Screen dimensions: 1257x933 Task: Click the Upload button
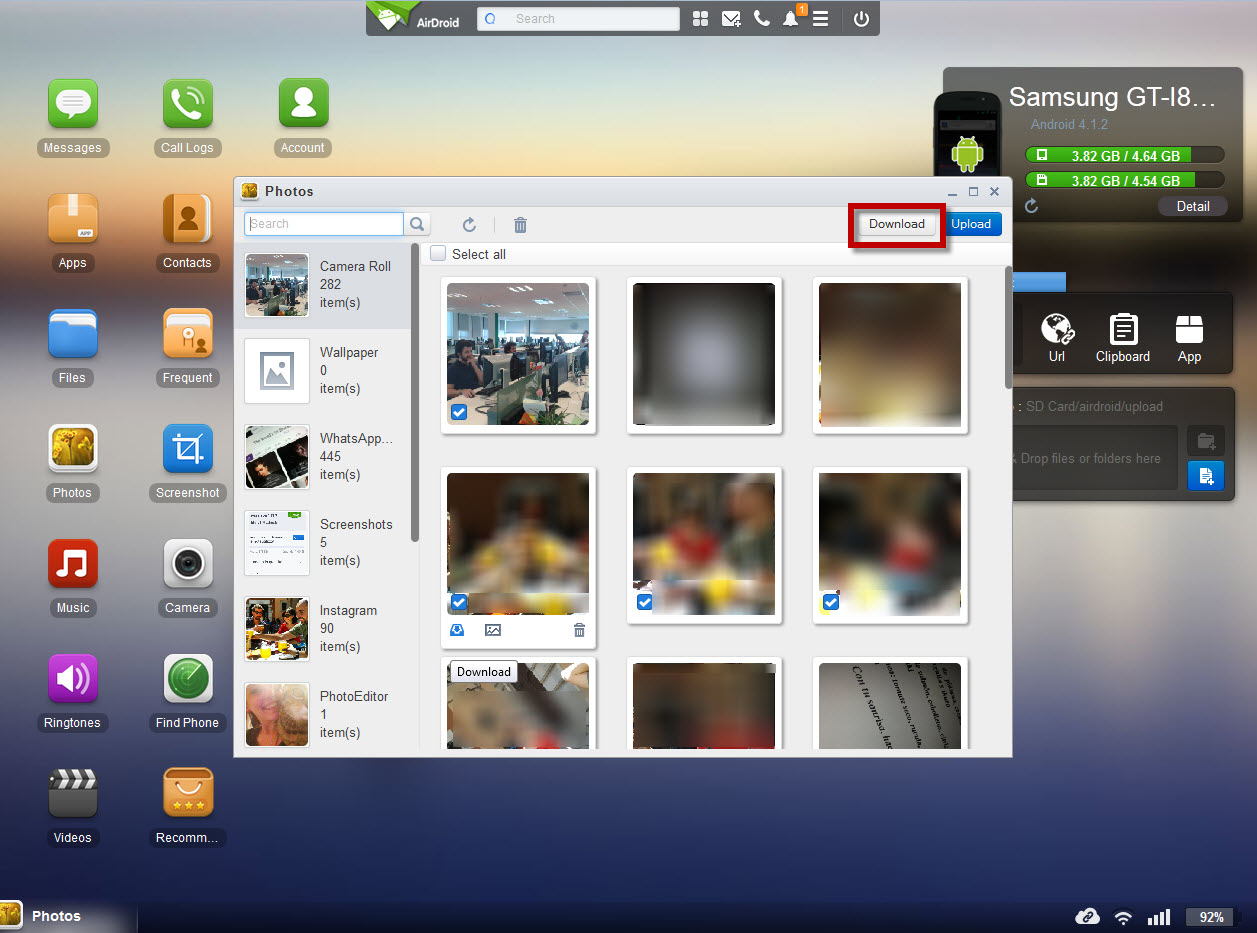pyautogui.click(x=972, y=224)
